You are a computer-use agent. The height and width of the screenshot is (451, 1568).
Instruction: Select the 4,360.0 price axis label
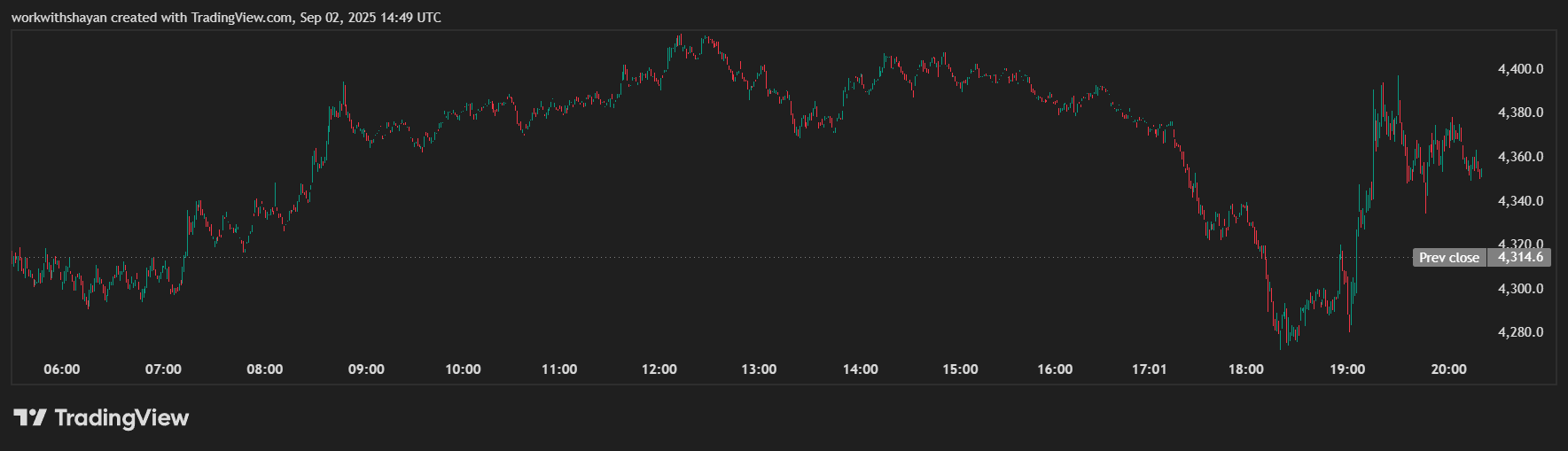(x=1520, y=157)
